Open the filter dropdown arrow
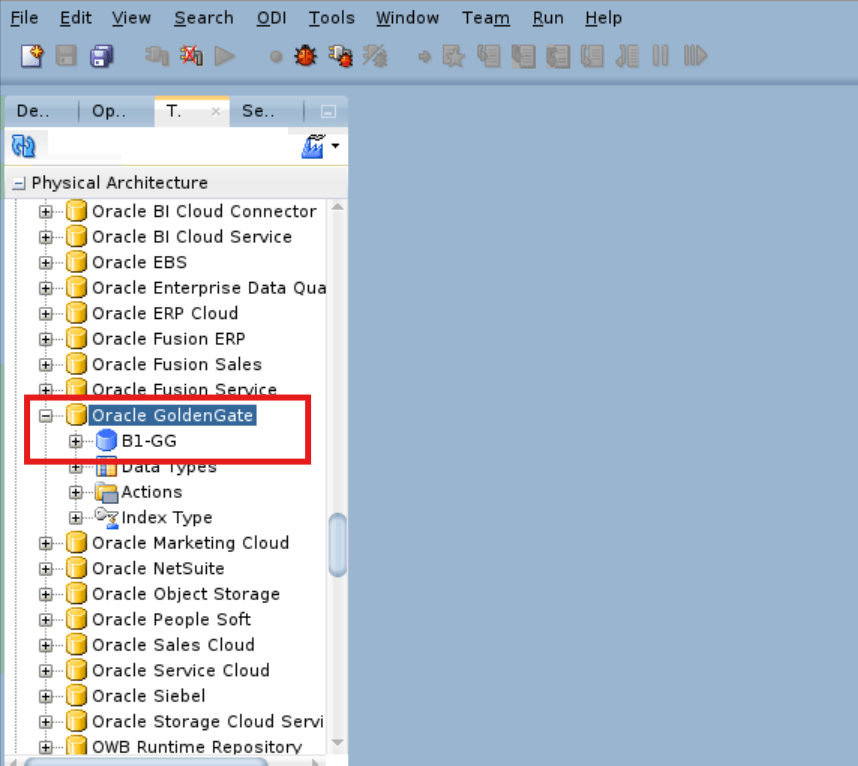858x766 pixels. [337, 146]
